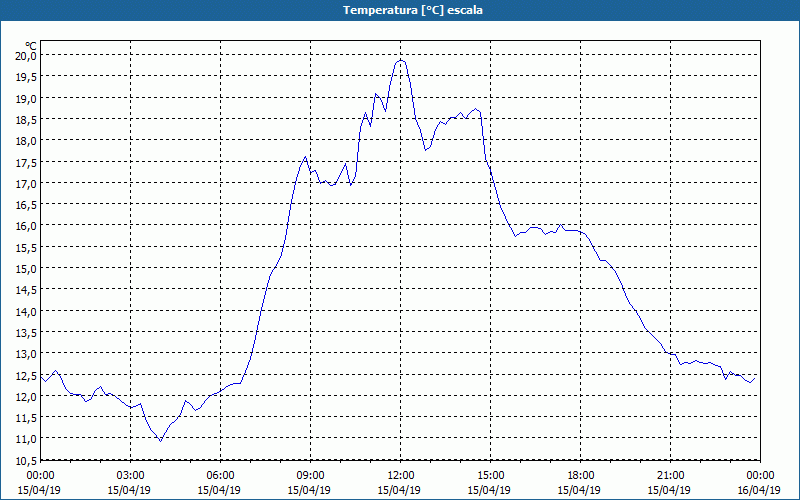Click the curve's local peak near 09:00
Screen dimensions: 800x500
305,157
